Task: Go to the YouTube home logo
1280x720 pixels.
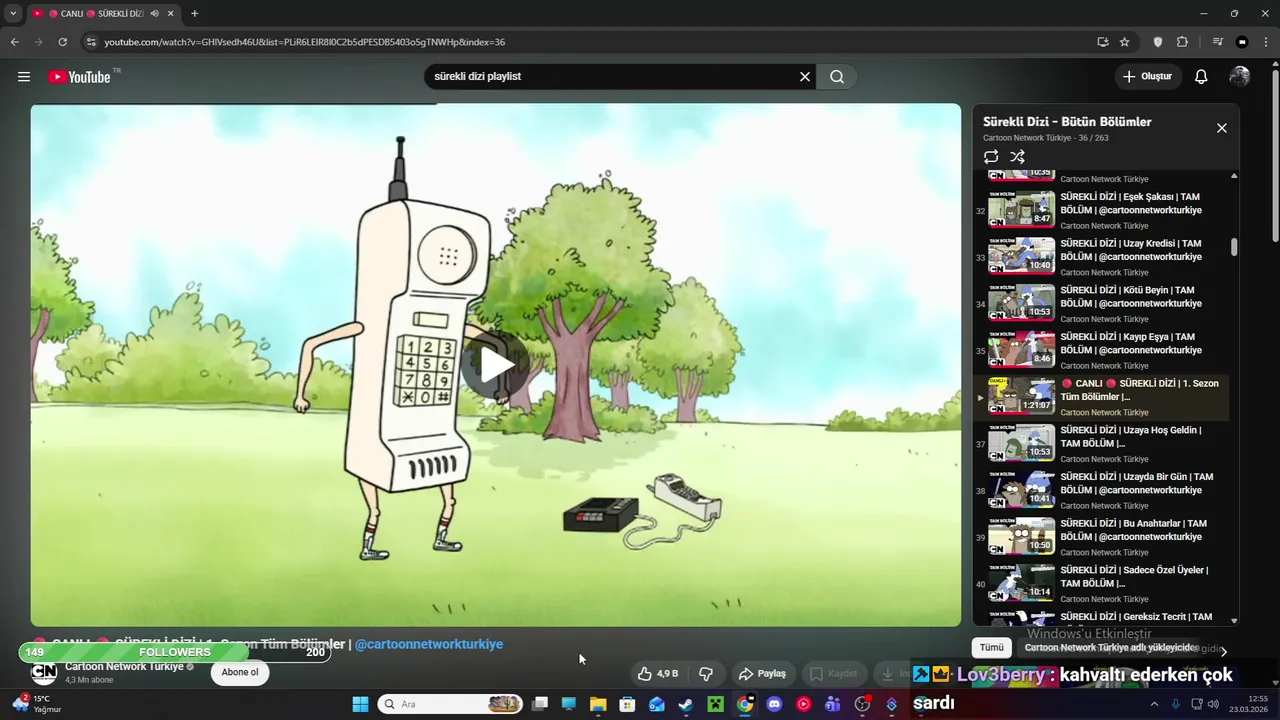Action: 79,77
